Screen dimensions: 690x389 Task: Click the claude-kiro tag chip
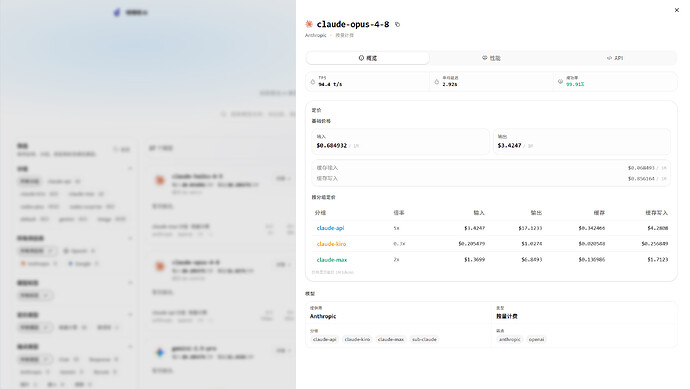[x=357, y=339]
